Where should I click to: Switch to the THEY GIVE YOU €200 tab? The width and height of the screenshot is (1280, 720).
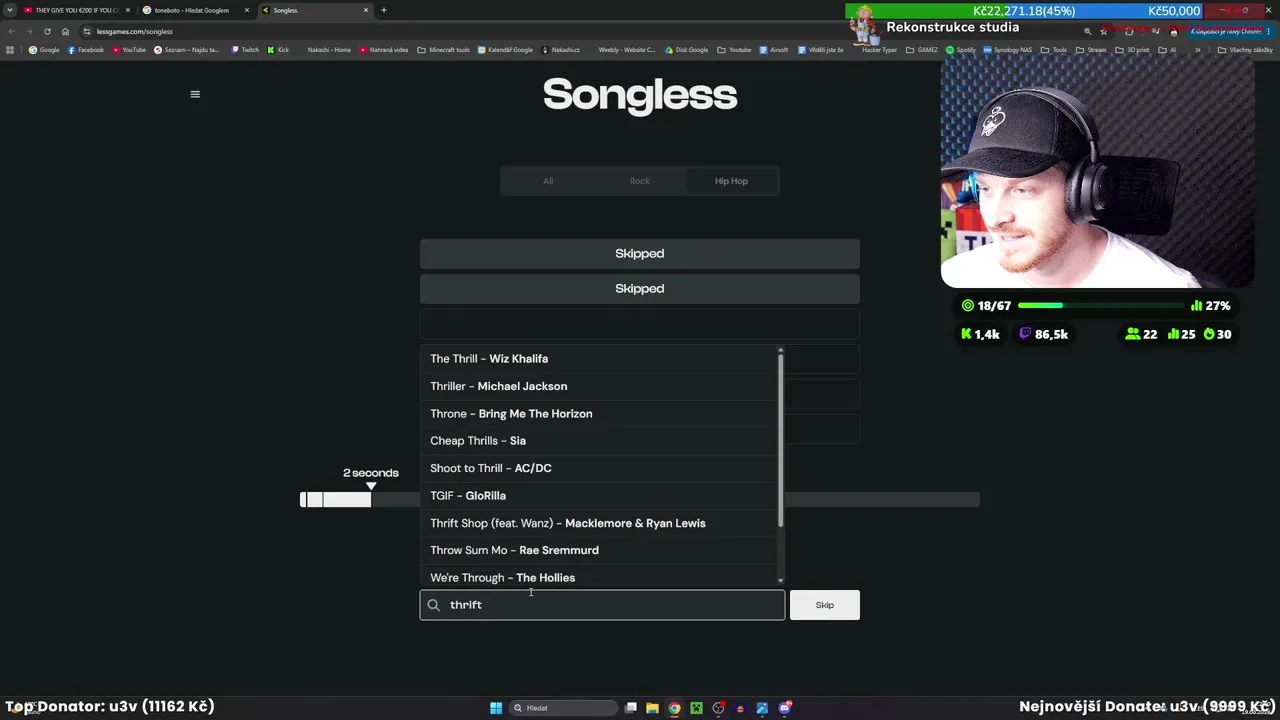[x=76, y=10]
